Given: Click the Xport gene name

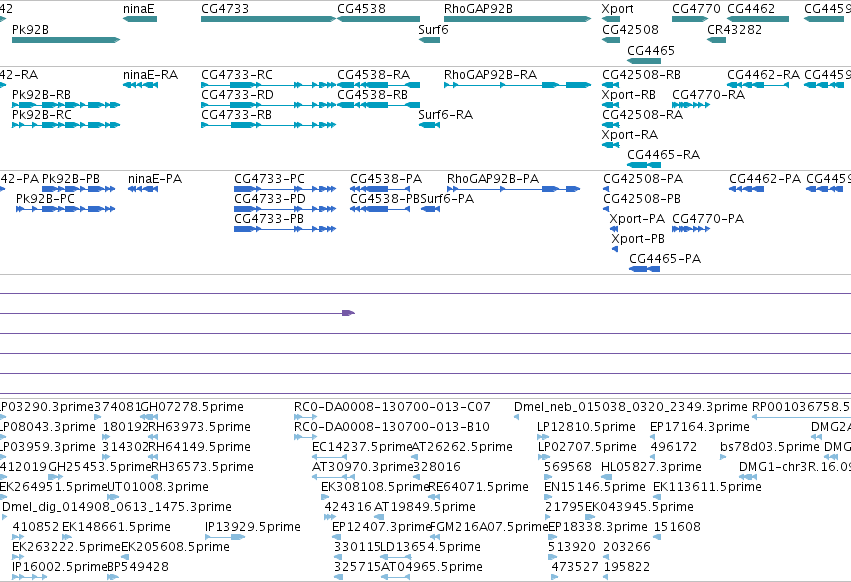Looking at the screenshot, I should coord(617,9).
